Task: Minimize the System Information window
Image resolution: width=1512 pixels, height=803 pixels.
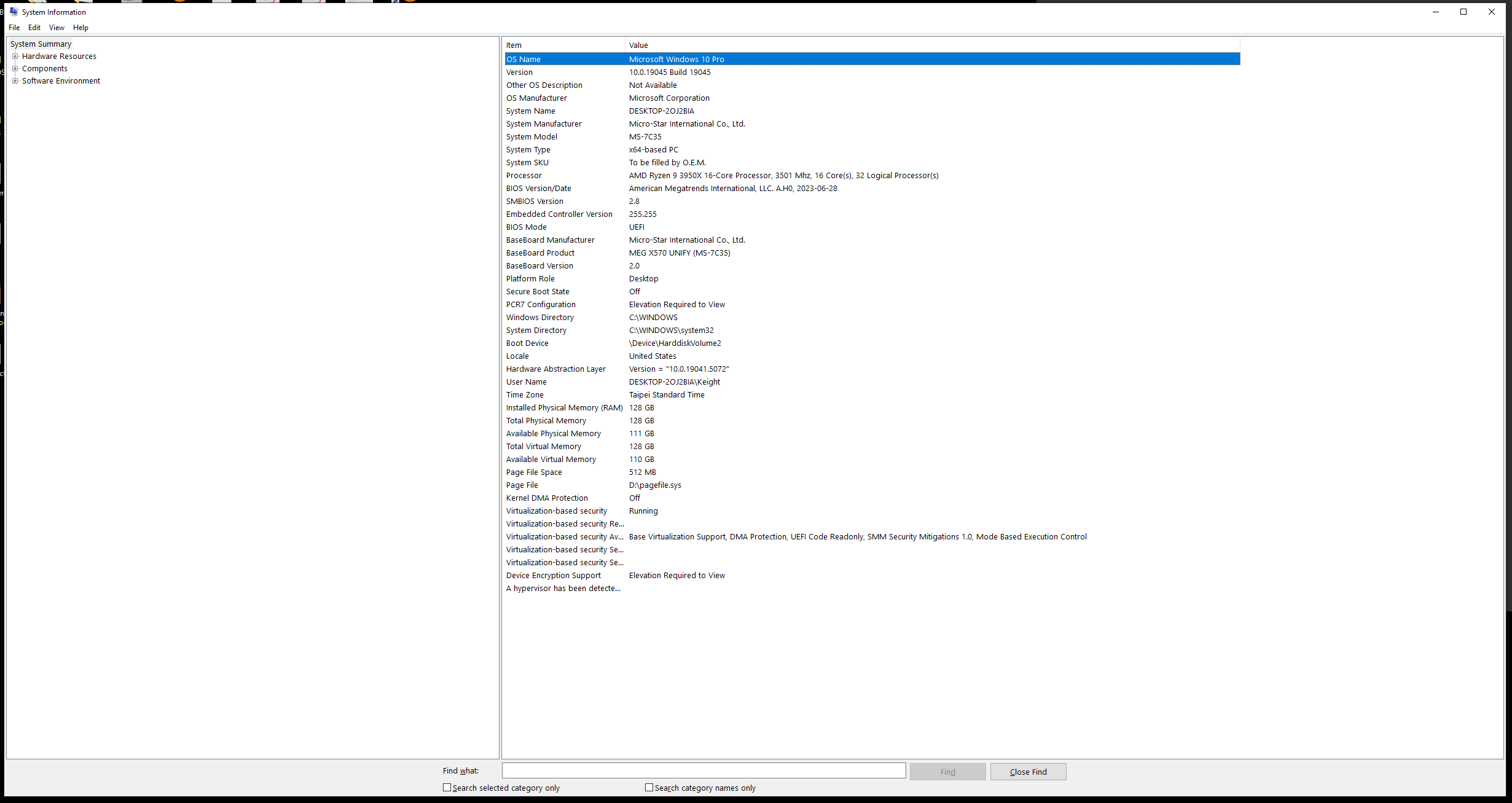Action: pos(1436,12)
